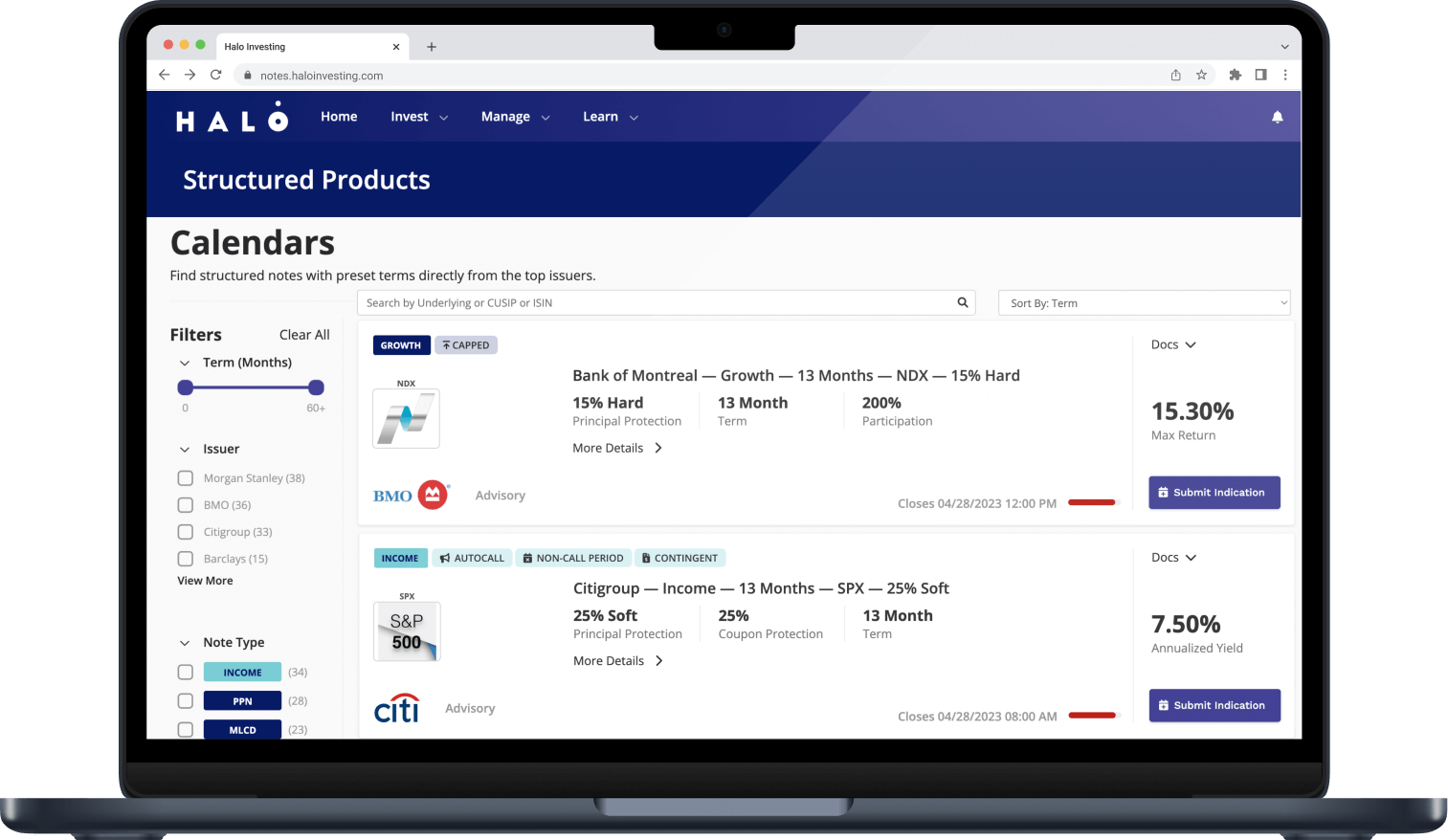
Task: Open the Invest dropdown menu
Action: click(419, 117)
